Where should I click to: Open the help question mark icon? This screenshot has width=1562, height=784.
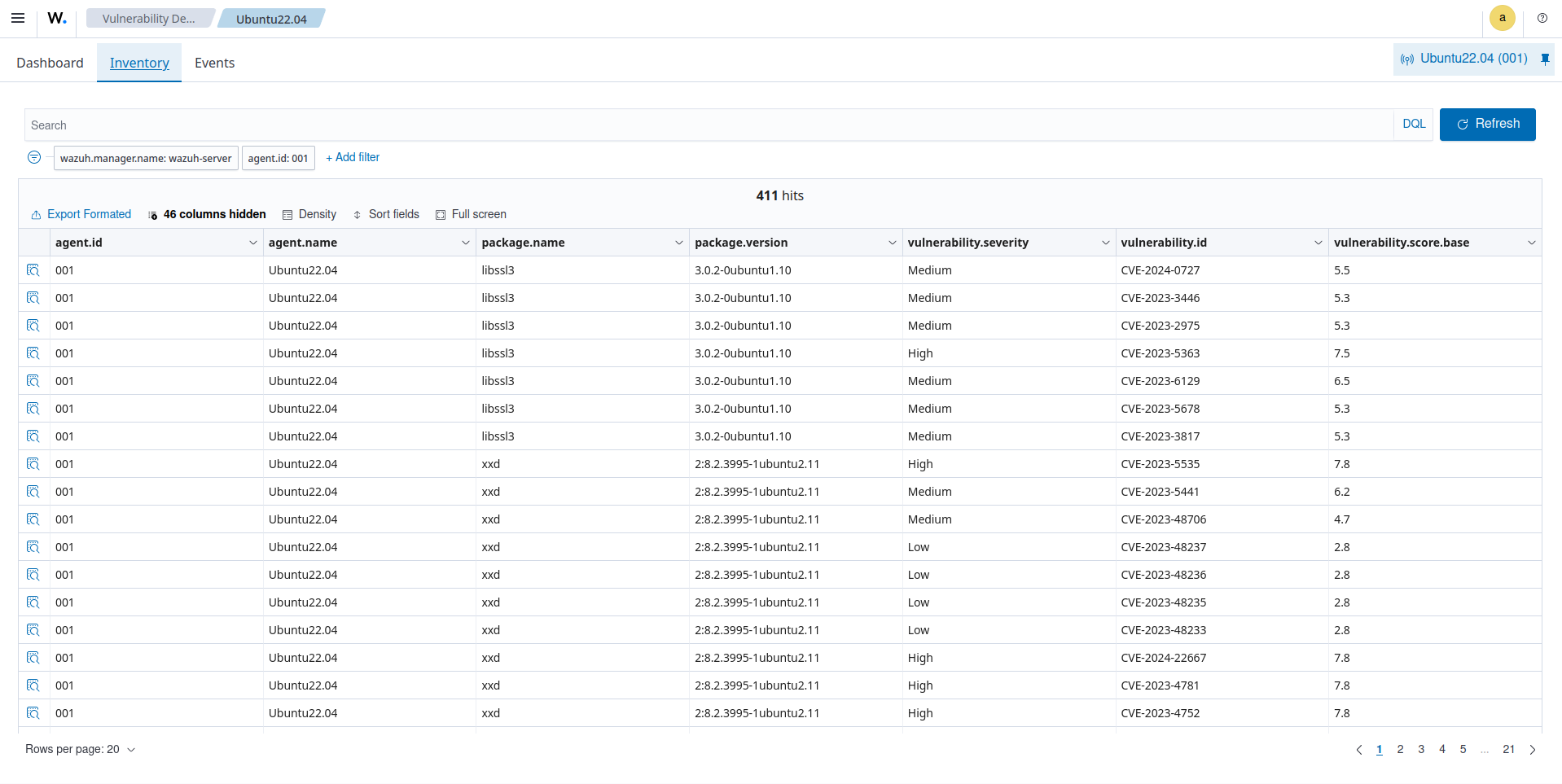1542,17
